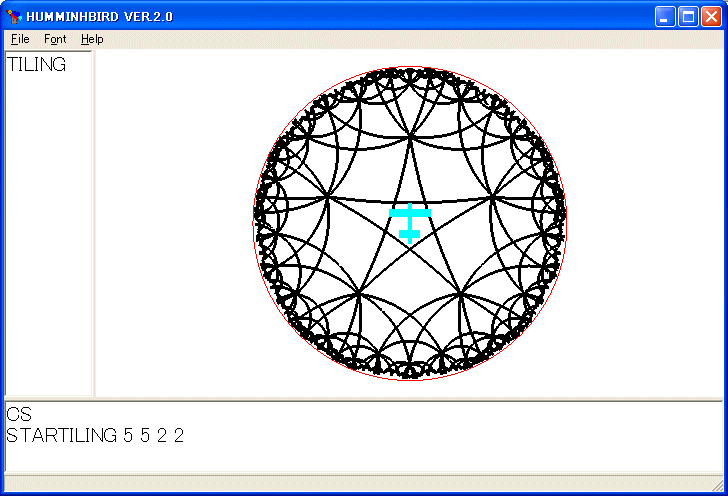This screenshot has height=496, width=728.
Task: Click the resize grip in status bar corner
Action: 718,485
